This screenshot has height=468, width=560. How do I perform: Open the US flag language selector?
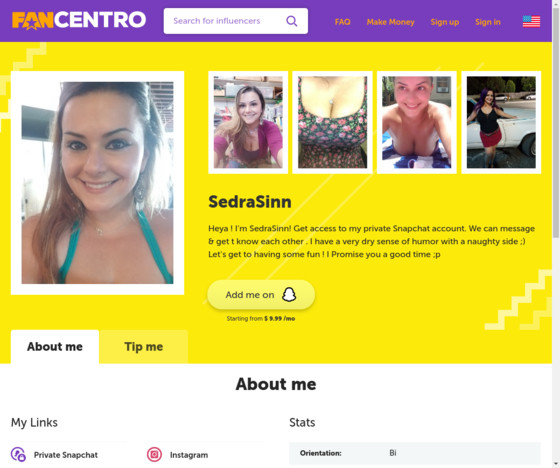531,21
